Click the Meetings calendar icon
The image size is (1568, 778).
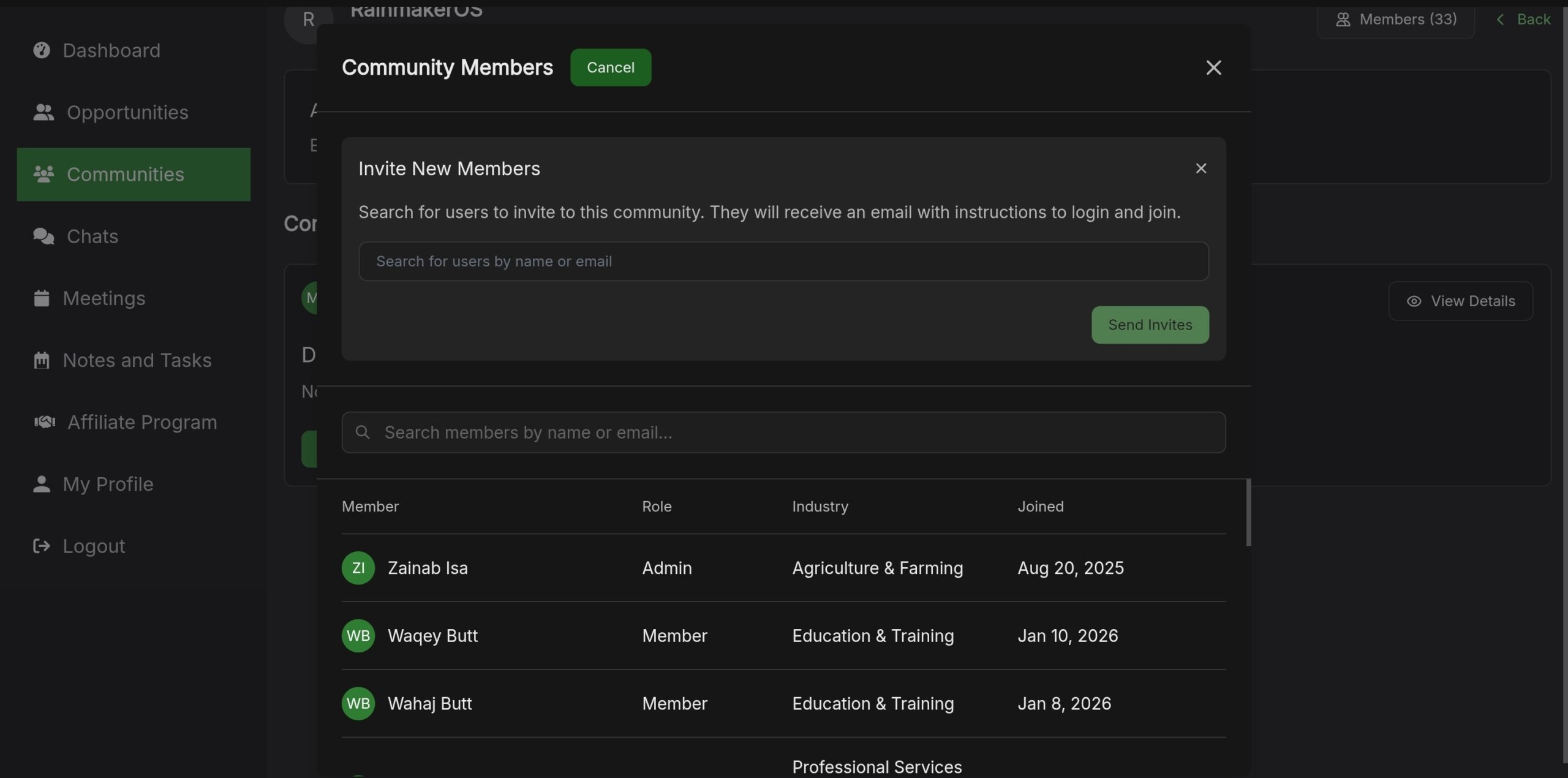click(x=42, y=298)
